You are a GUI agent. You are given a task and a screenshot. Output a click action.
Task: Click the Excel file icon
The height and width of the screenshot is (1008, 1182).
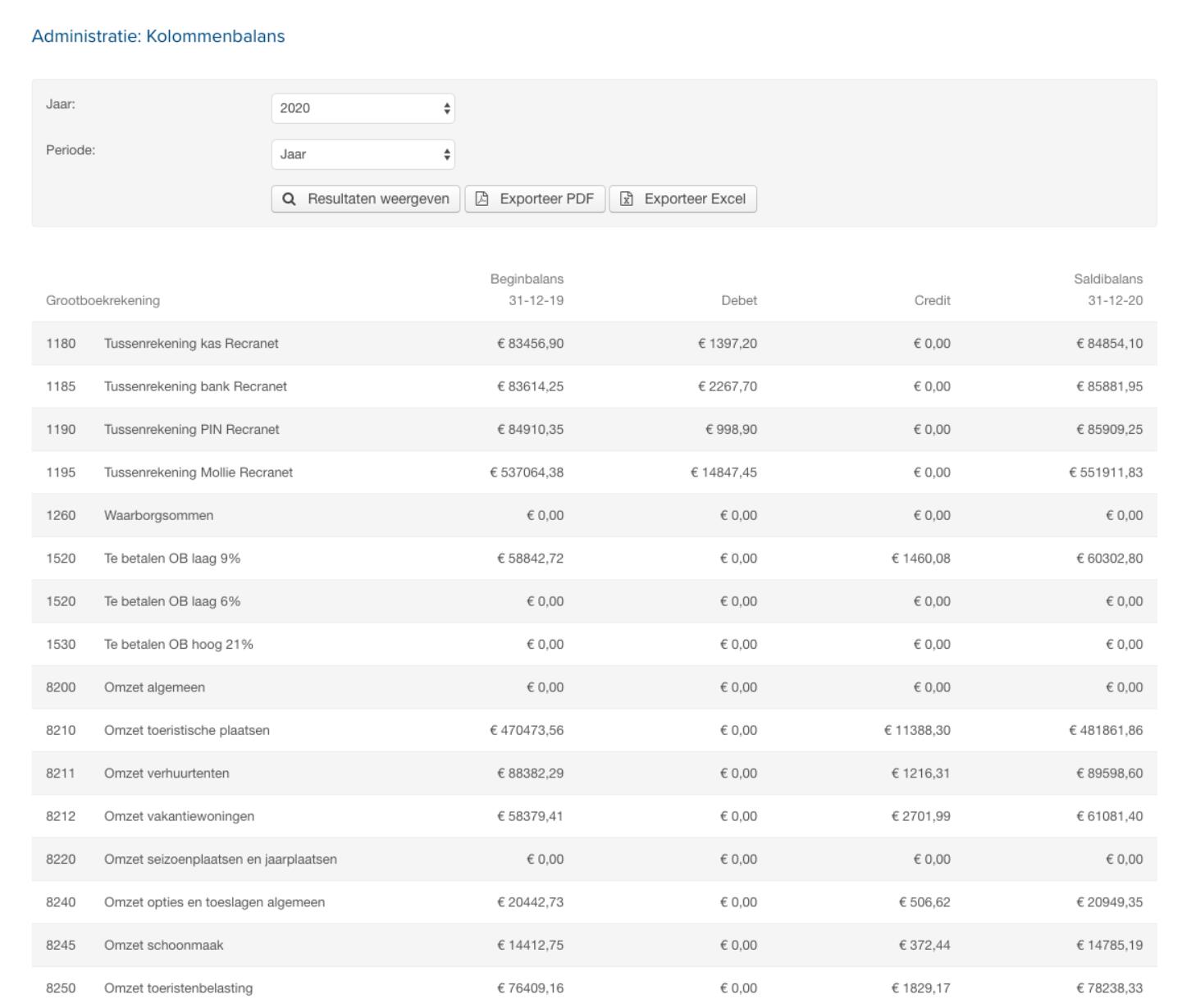coord(627,199)
